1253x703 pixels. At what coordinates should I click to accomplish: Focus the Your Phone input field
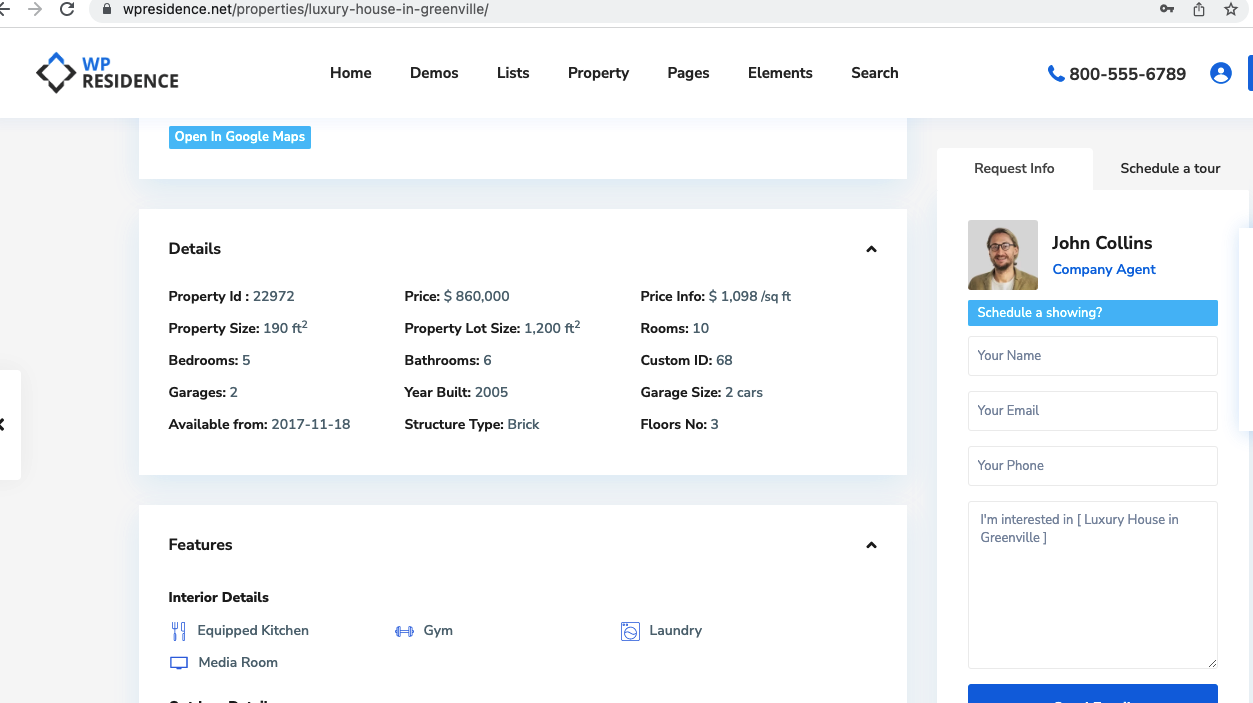[1093, 466]
